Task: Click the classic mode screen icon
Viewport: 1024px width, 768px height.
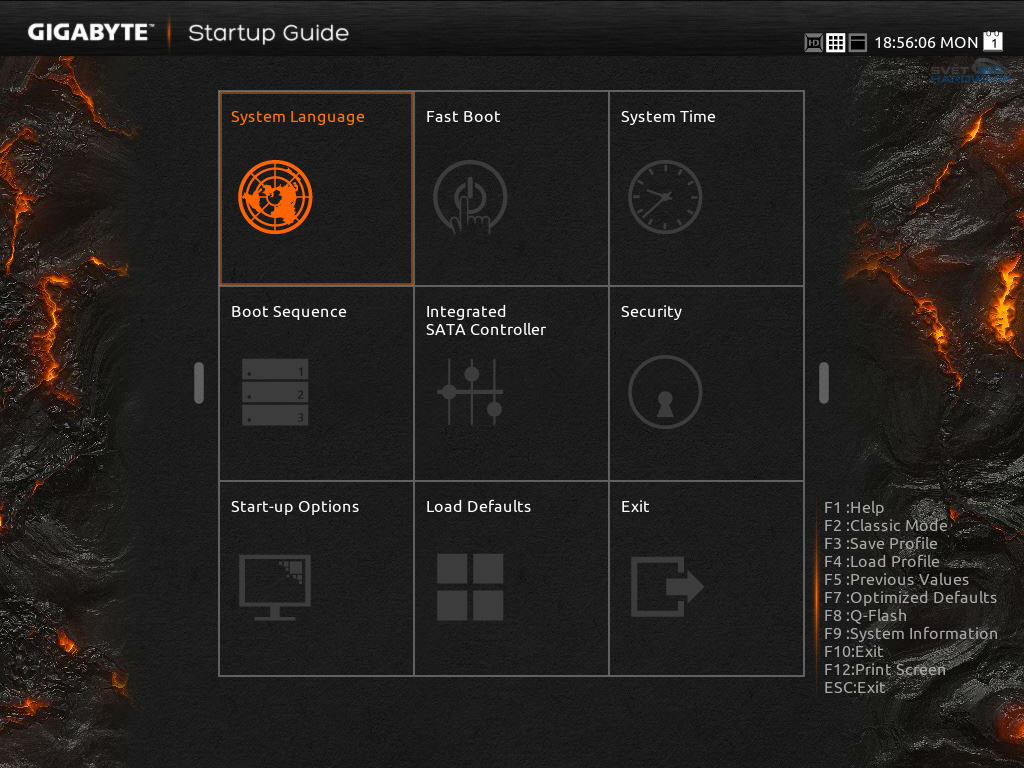Action: tap(858, 42)
